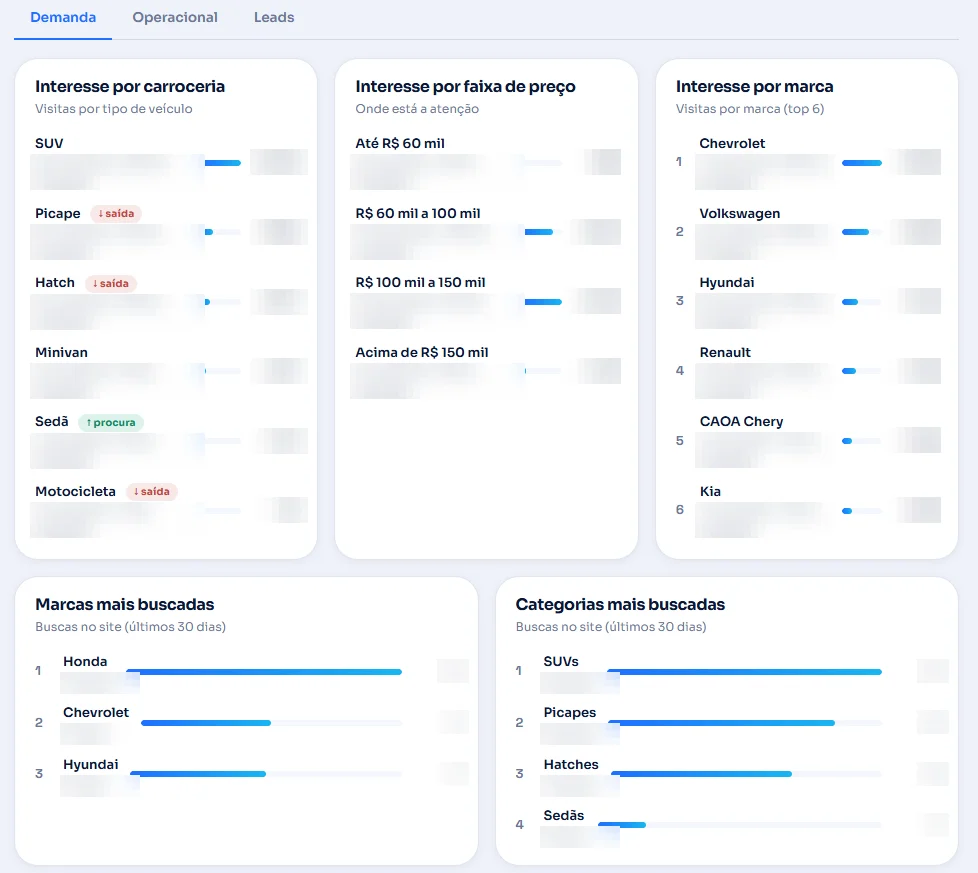Click 'SUVs' in Categorias mais buscadas

561,662
